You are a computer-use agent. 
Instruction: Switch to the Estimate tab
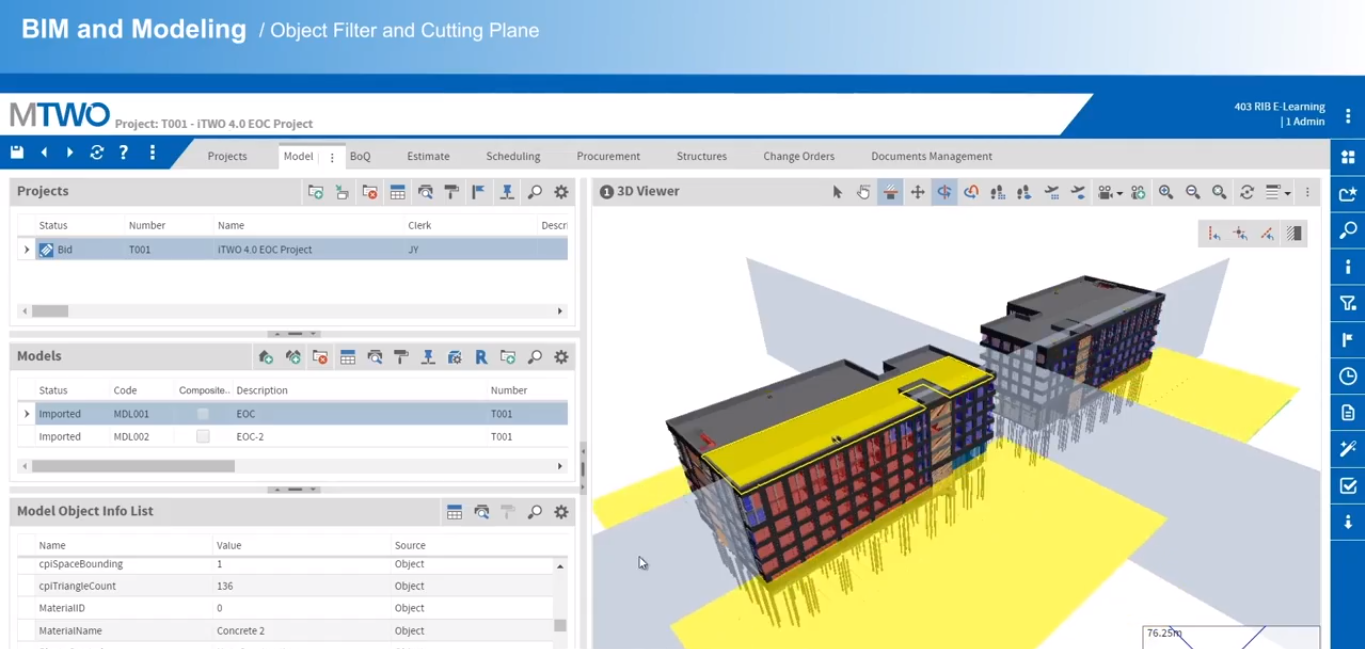(428, 157)
